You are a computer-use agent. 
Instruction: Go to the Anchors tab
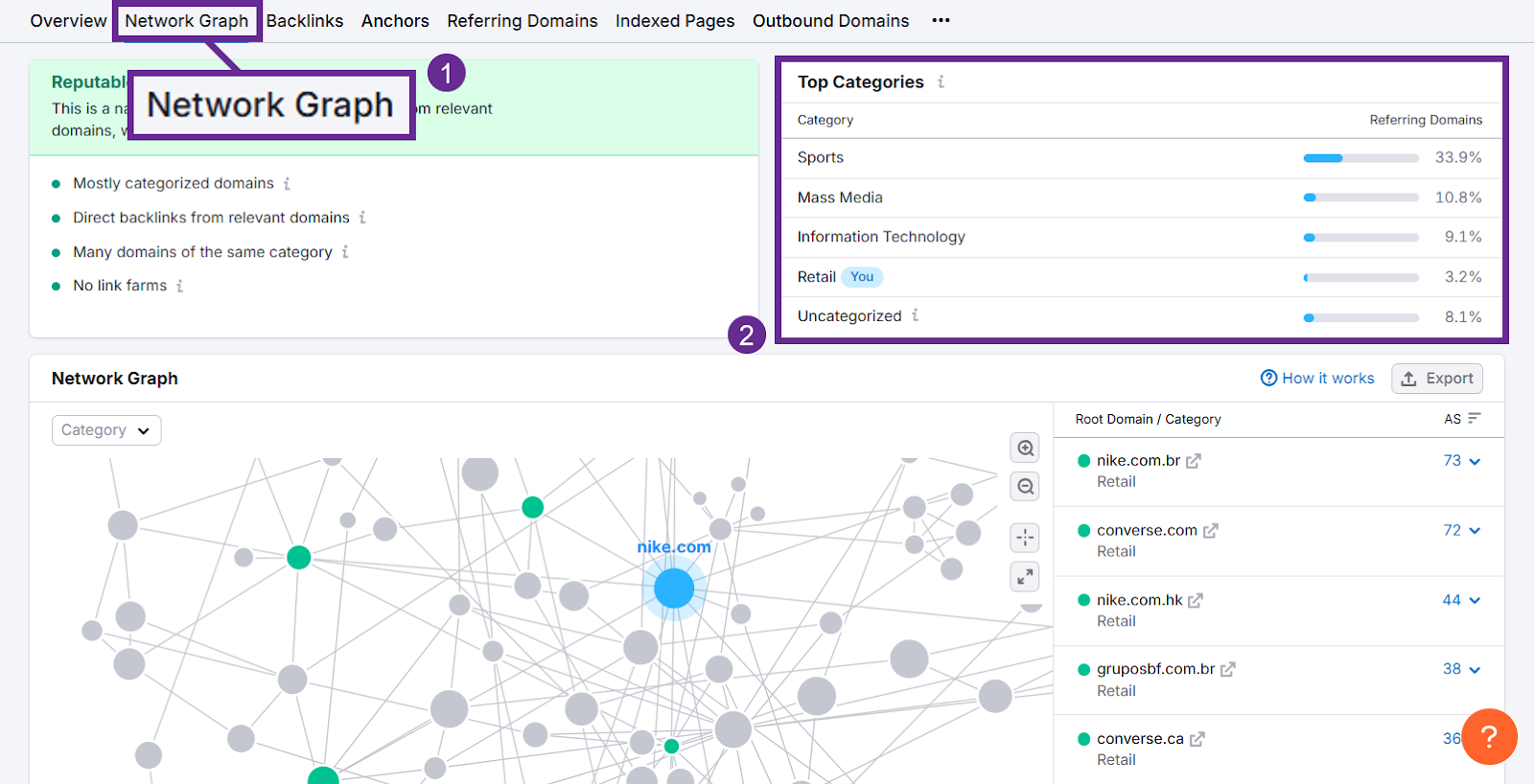click(395, 21)
